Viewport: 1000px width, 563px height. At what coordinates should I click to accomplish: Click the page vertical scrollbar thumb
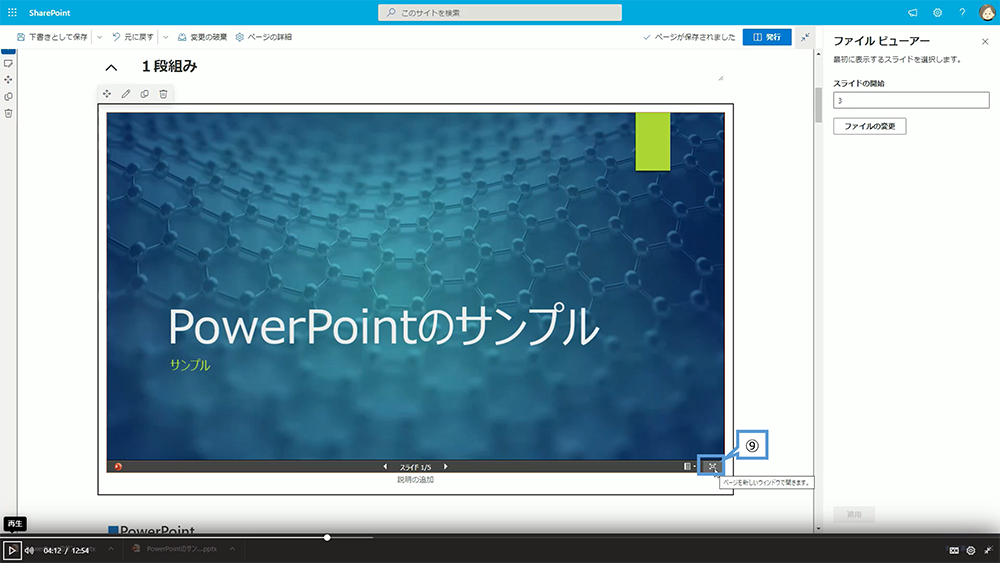coord(818,105)
